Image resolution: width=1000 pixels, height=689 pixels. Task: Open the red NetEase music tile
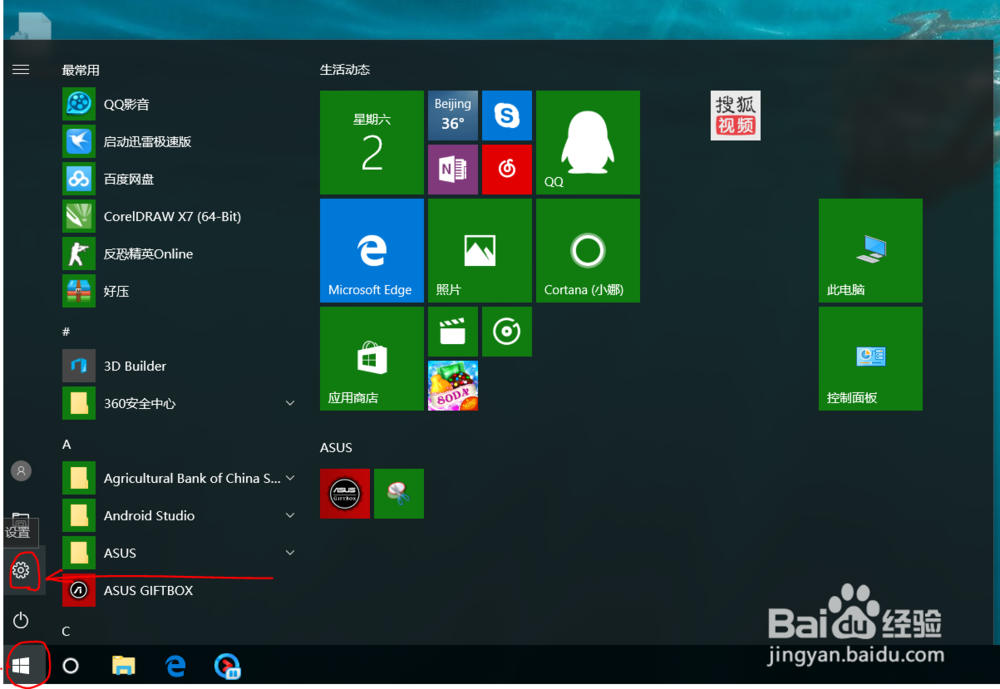coord(507,170)
